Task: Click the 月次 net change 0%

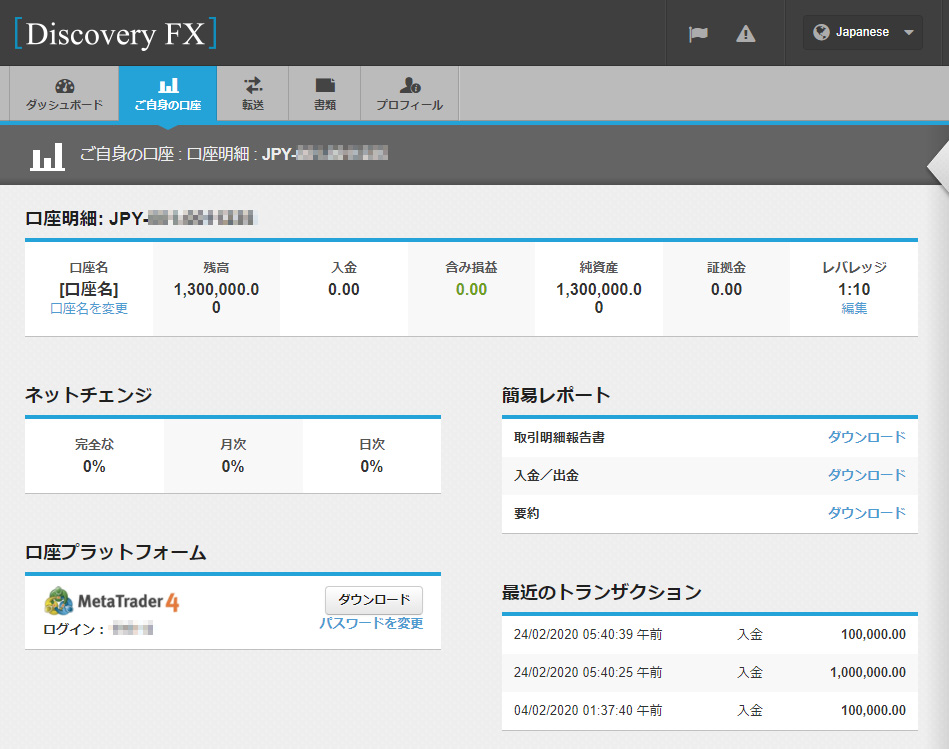Action: coord(233,466)
